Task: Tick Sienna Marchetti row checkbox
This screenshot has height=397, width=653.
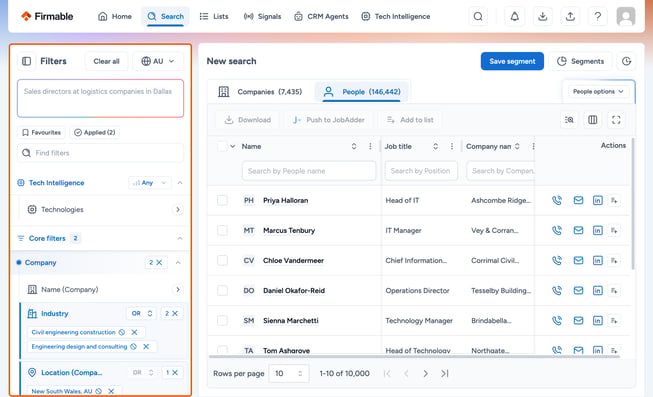Action: (x=222, y=320)
